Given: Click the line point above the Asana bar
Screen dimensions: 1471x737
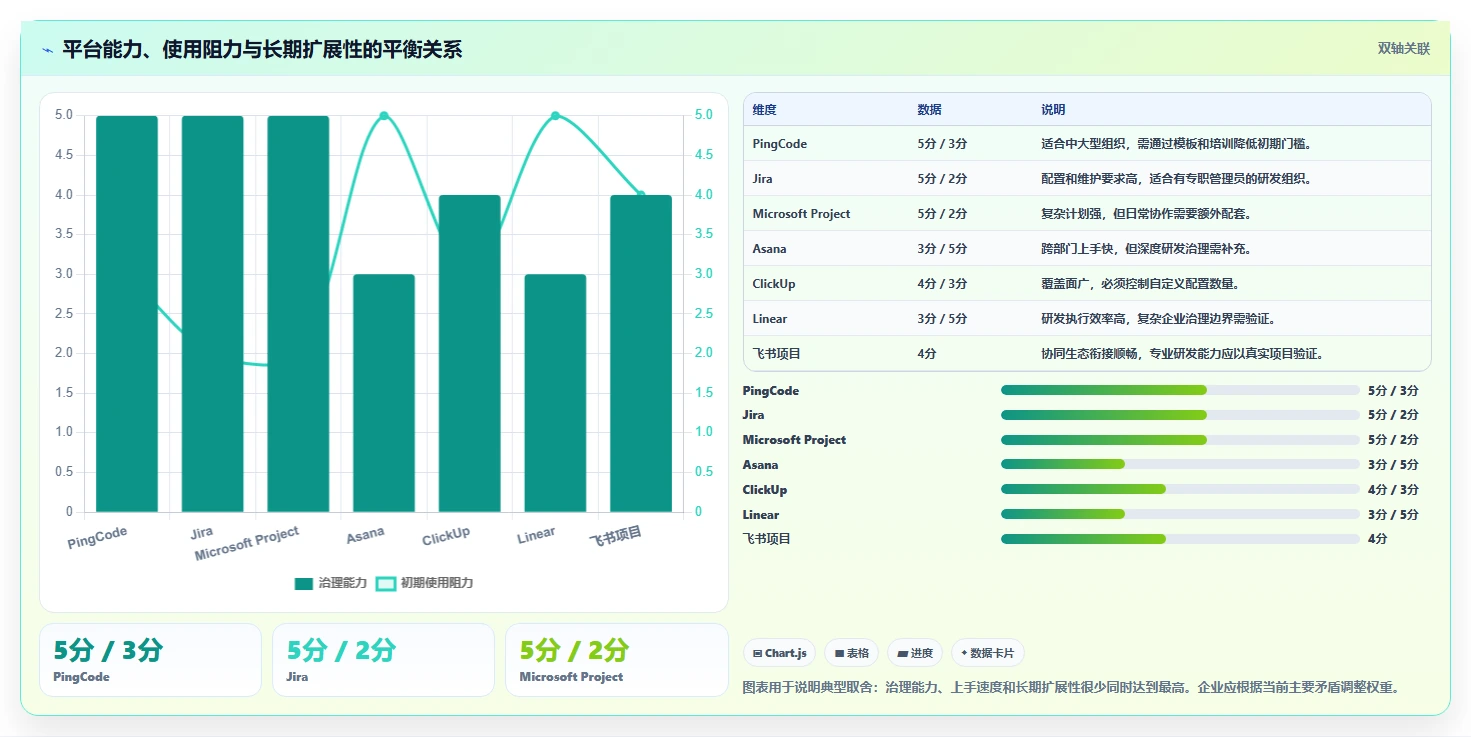Looking at the screenshot, I should coord(384,116).
